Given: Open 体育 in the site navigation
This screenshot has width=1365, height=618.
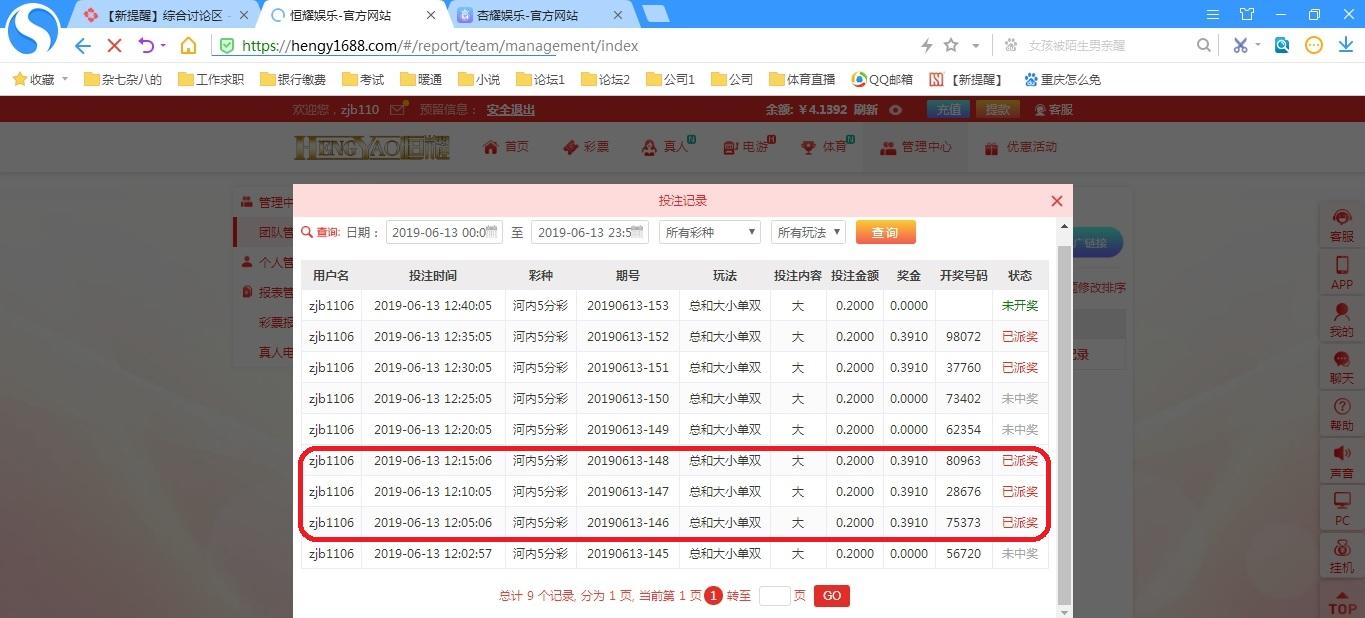Looking at the screenshot, I should coord(824,147).
